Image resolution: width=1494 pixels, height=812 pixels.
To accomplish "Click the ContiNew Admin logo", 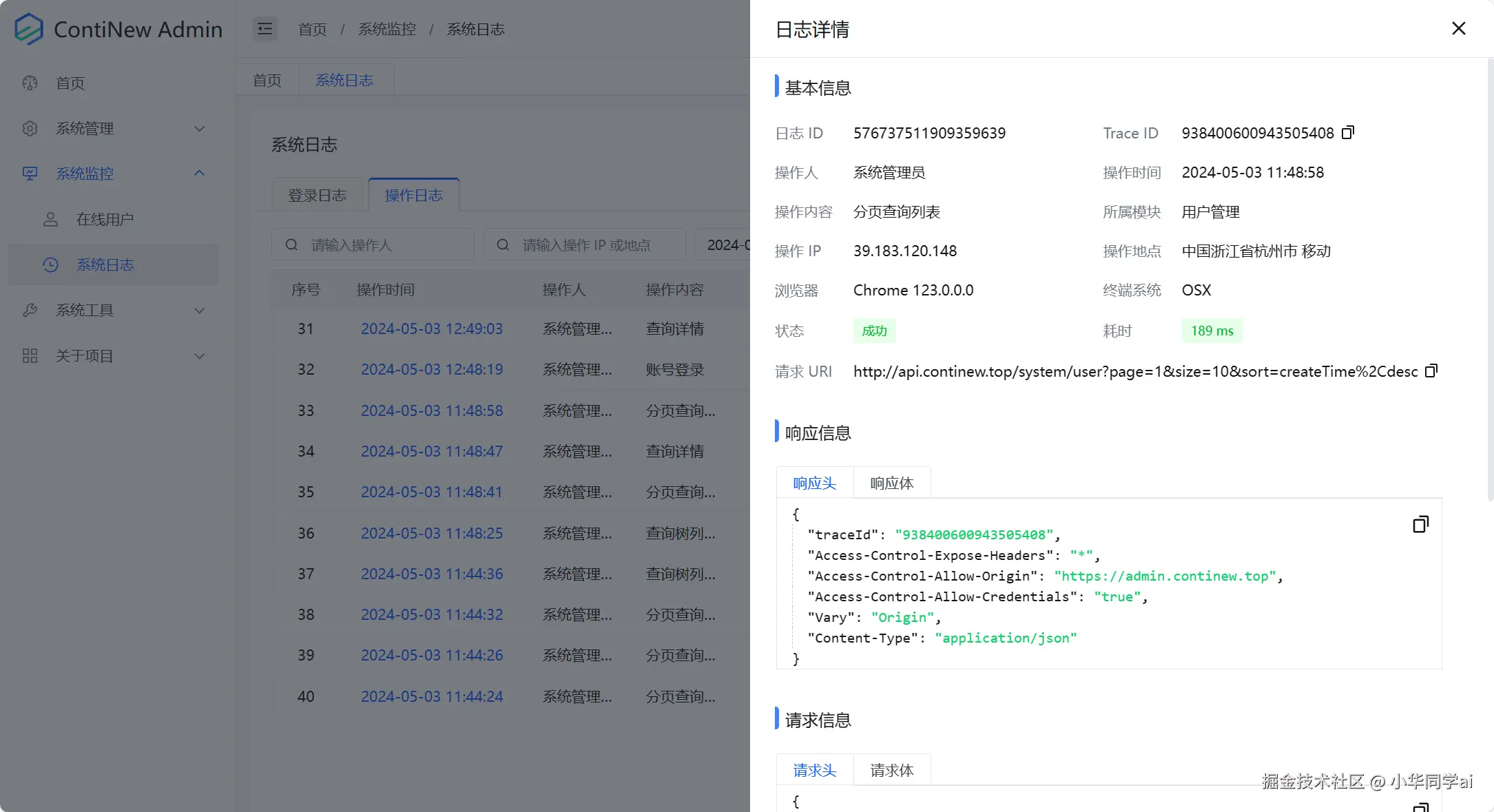I will point(29,29).
